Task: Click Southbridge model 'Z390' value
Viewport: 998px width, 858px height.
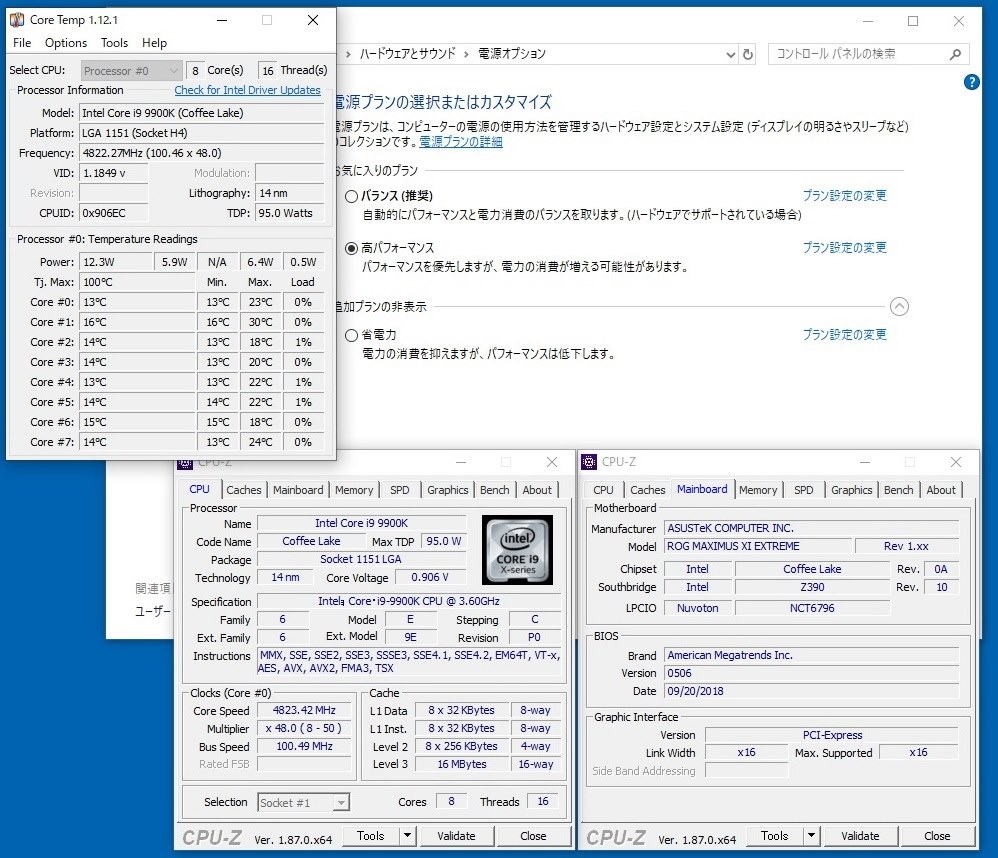Action: click(812, 587)
